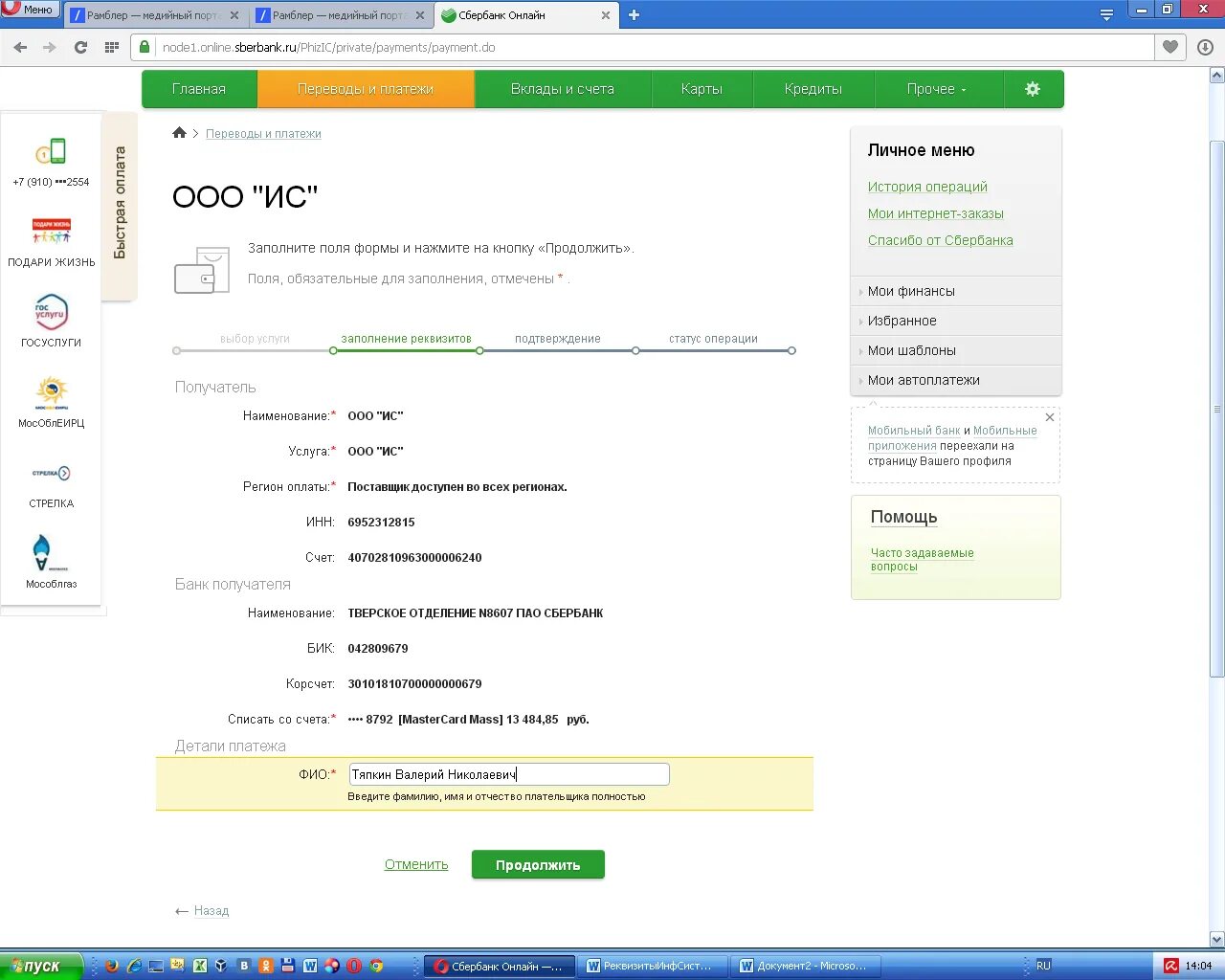This screenshot has width=1225, height=980.
Task: Open settings via the gear icon
Action: 1033,89
